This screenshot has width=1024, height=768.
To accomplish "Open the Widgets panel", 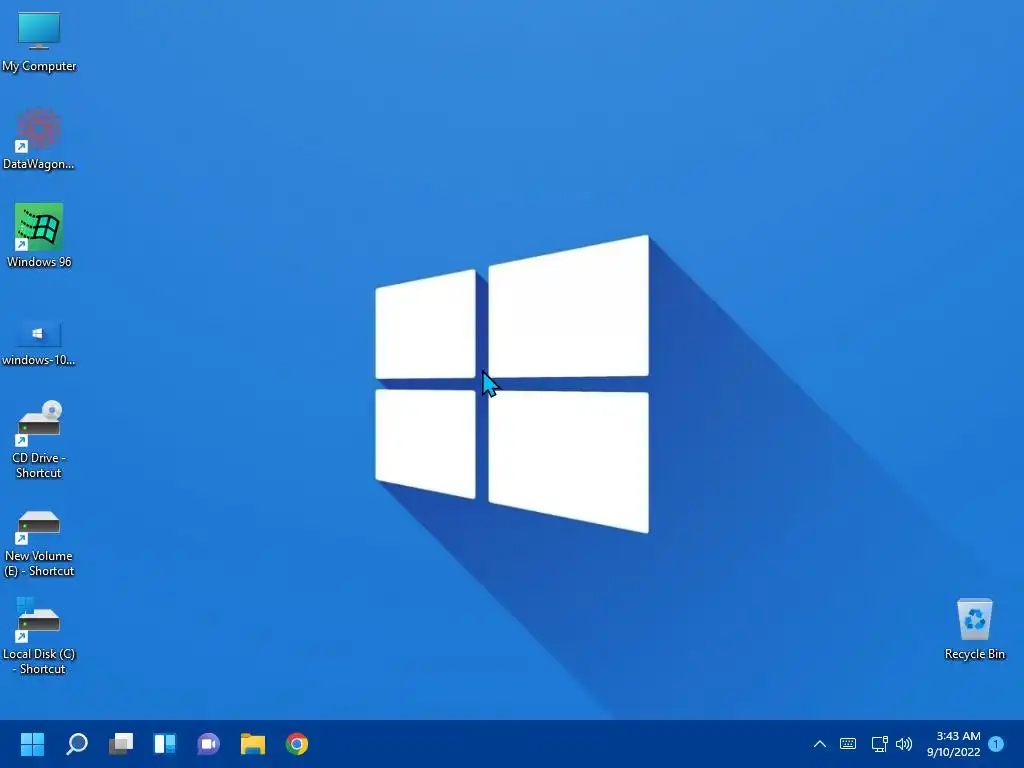I will [x=165, y=744].
